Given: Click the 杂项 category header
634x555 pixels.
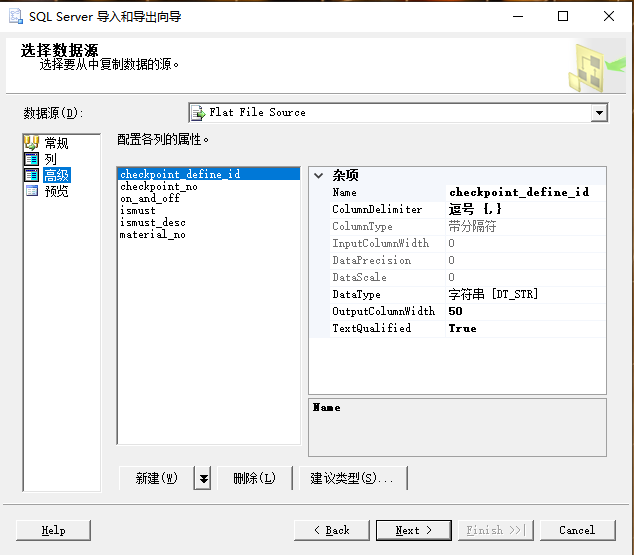Looking at the screenshot, I should tap(345, 175).
